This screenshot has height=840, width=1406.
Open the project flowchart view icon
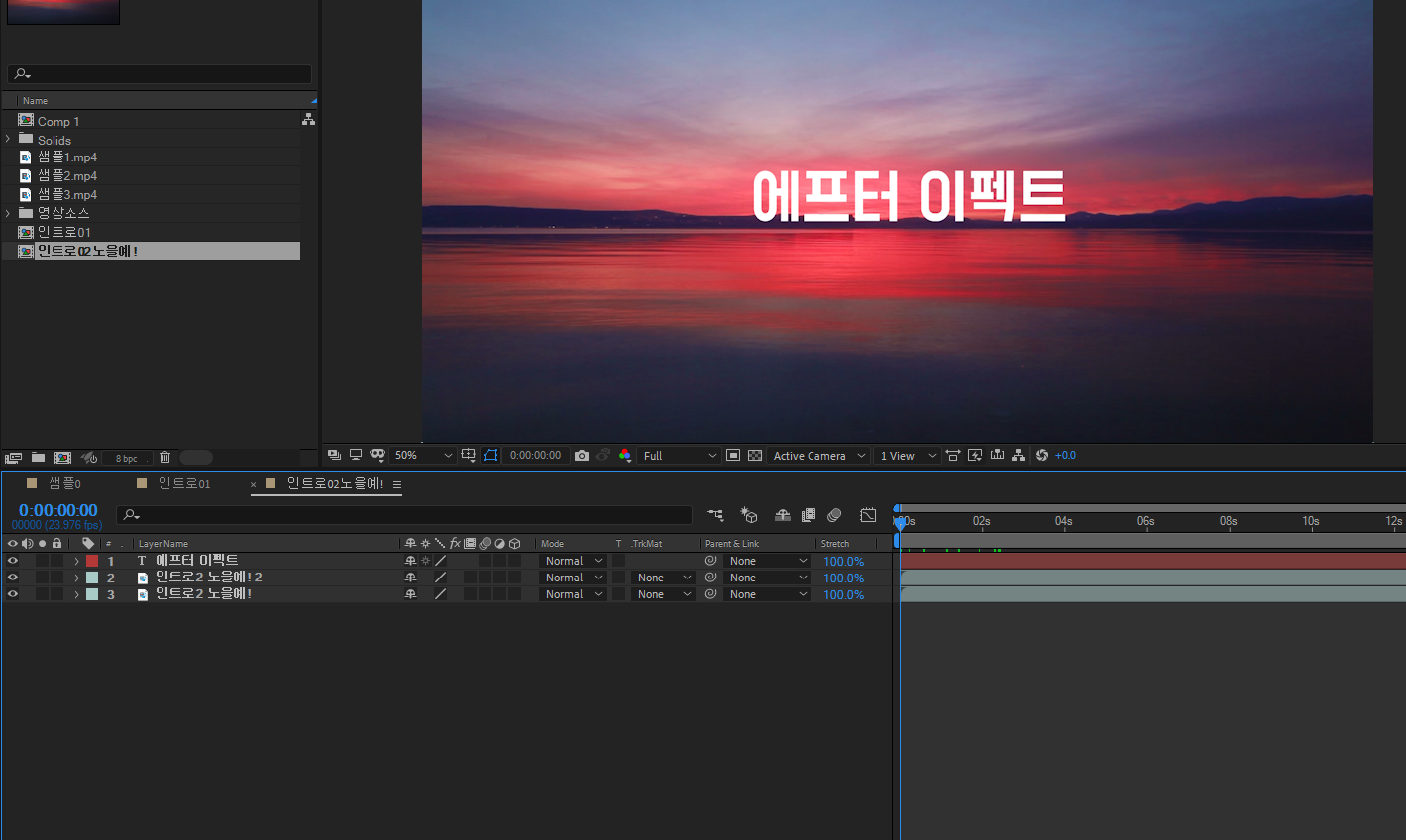click(308, 119)
